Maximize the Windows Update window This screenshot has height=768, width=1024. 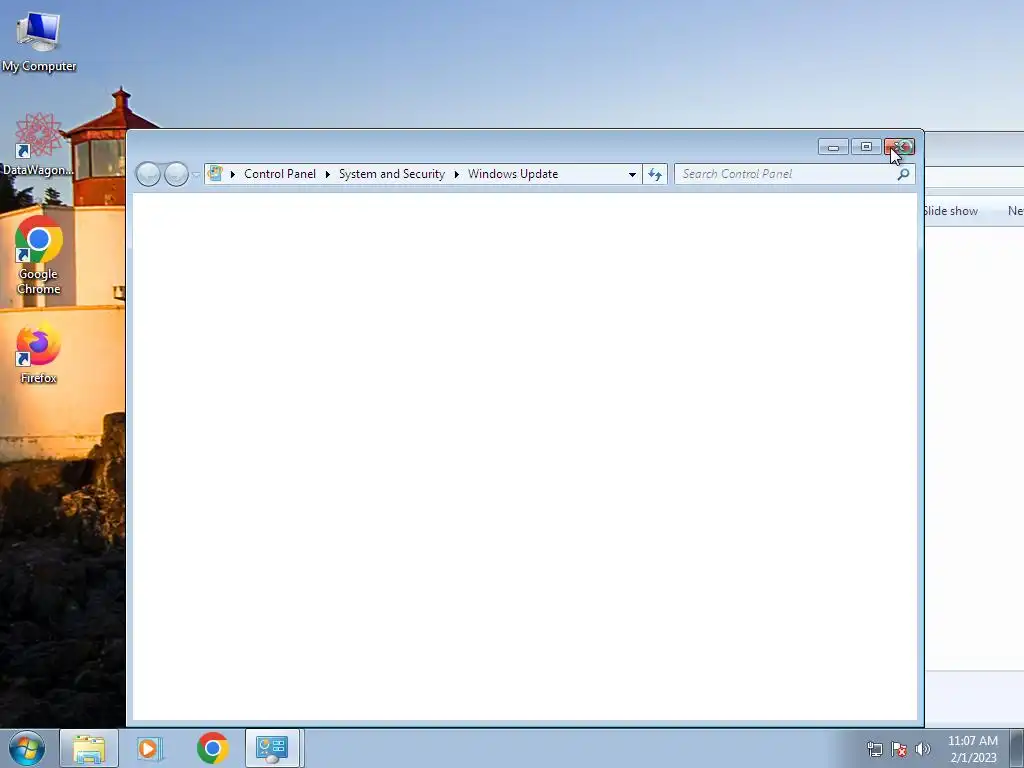tap(866, 147)
